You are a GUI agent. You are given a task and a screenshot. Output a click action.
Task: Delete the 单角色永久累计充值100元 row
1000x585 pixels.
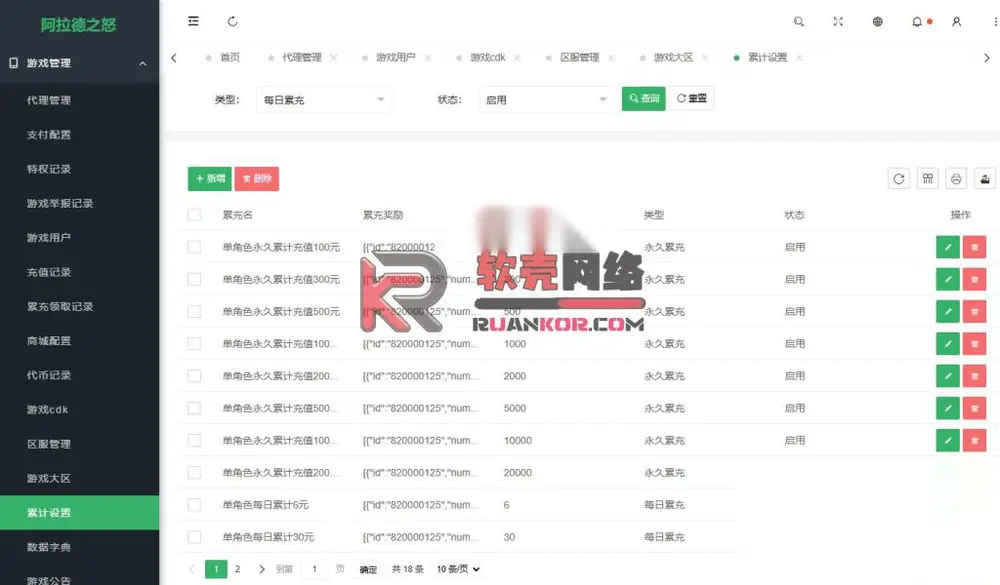pos(974,247)
